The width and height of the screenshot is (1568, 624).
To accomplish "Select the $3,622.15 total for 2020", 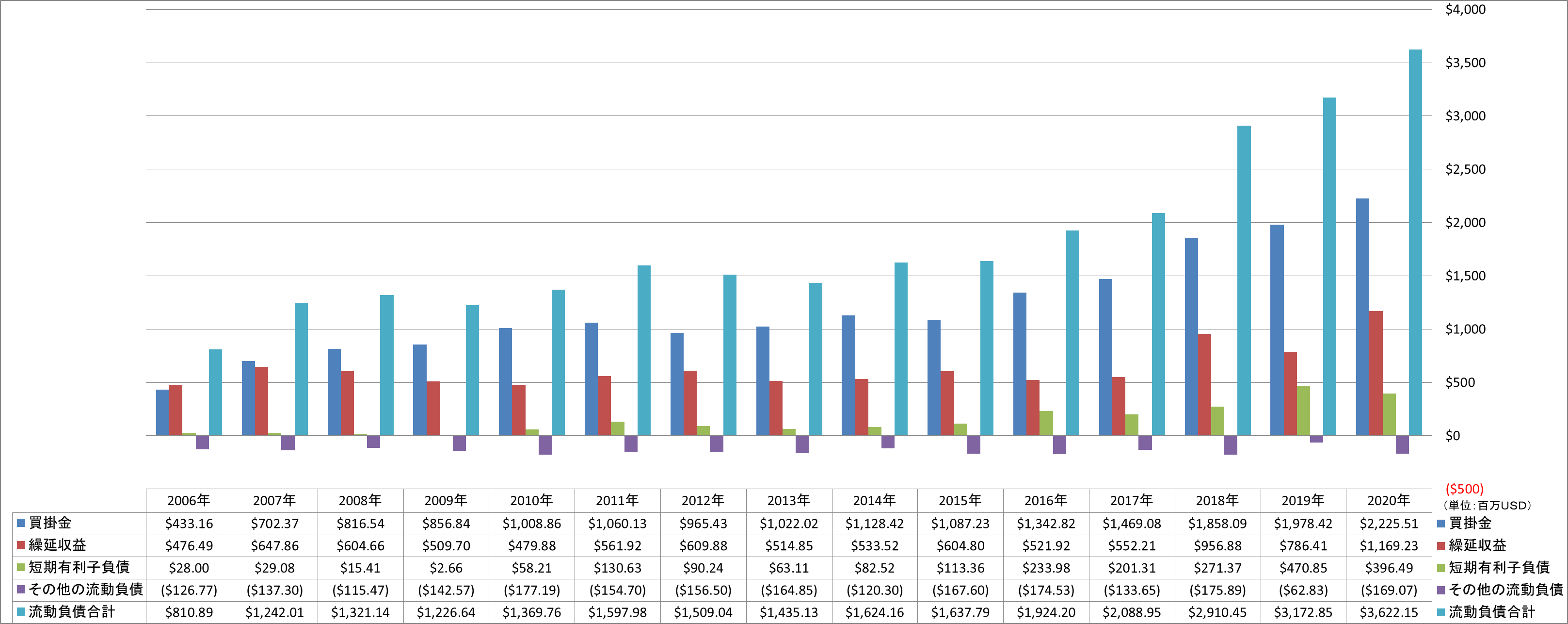I will (x=1389, y=612).
